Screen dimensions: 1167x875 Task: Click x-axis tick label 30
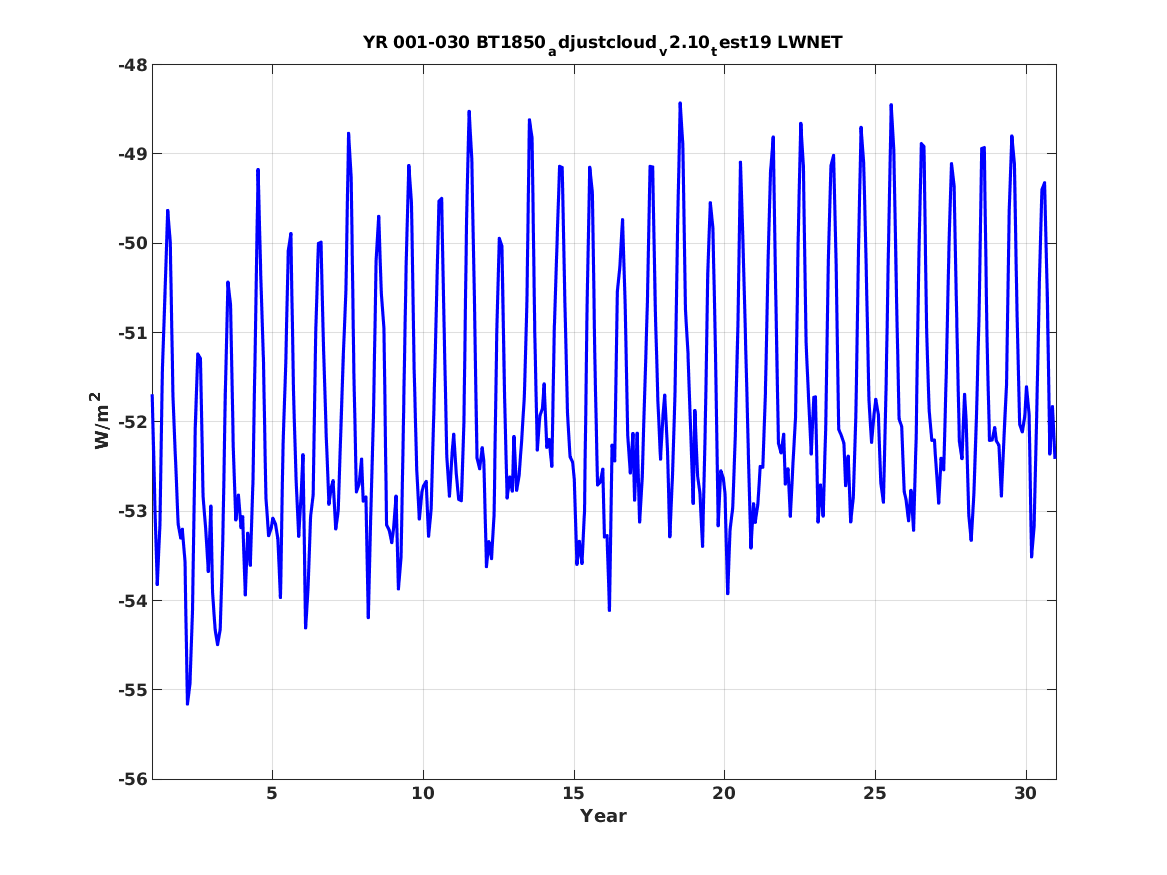[x=1026, y=794]
